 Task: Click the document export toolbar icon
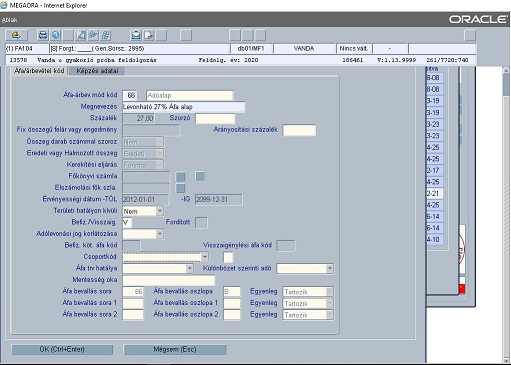tap(149, 35)
